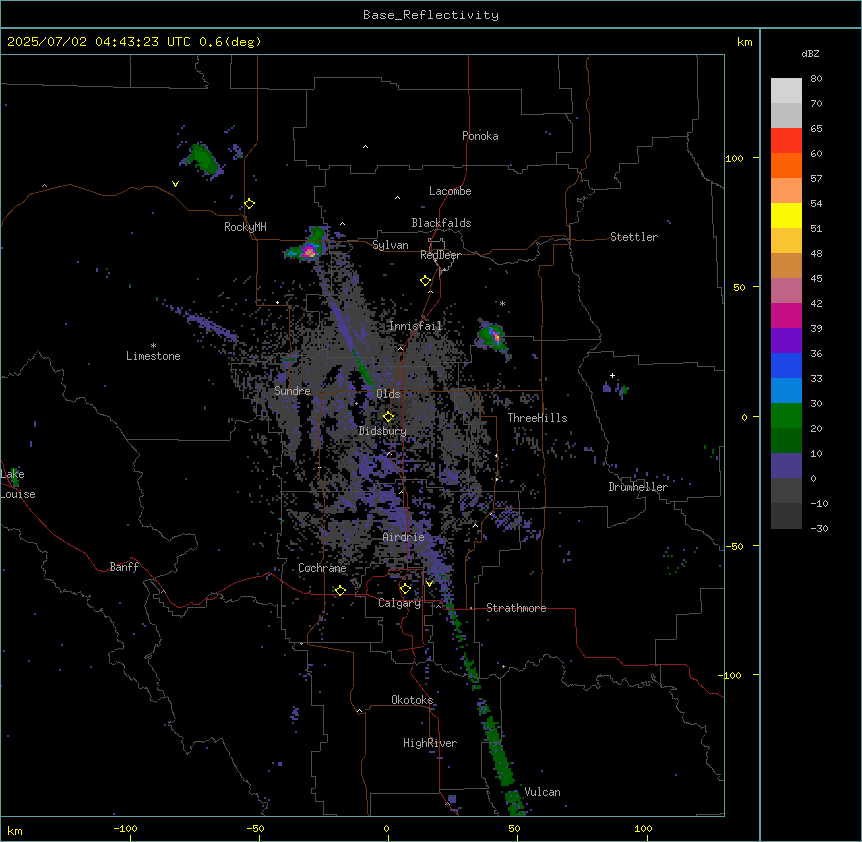This screenshot has height=842, width=862.
Task: Click the km unit label at bottom left
Action: (x=15, y=831)
